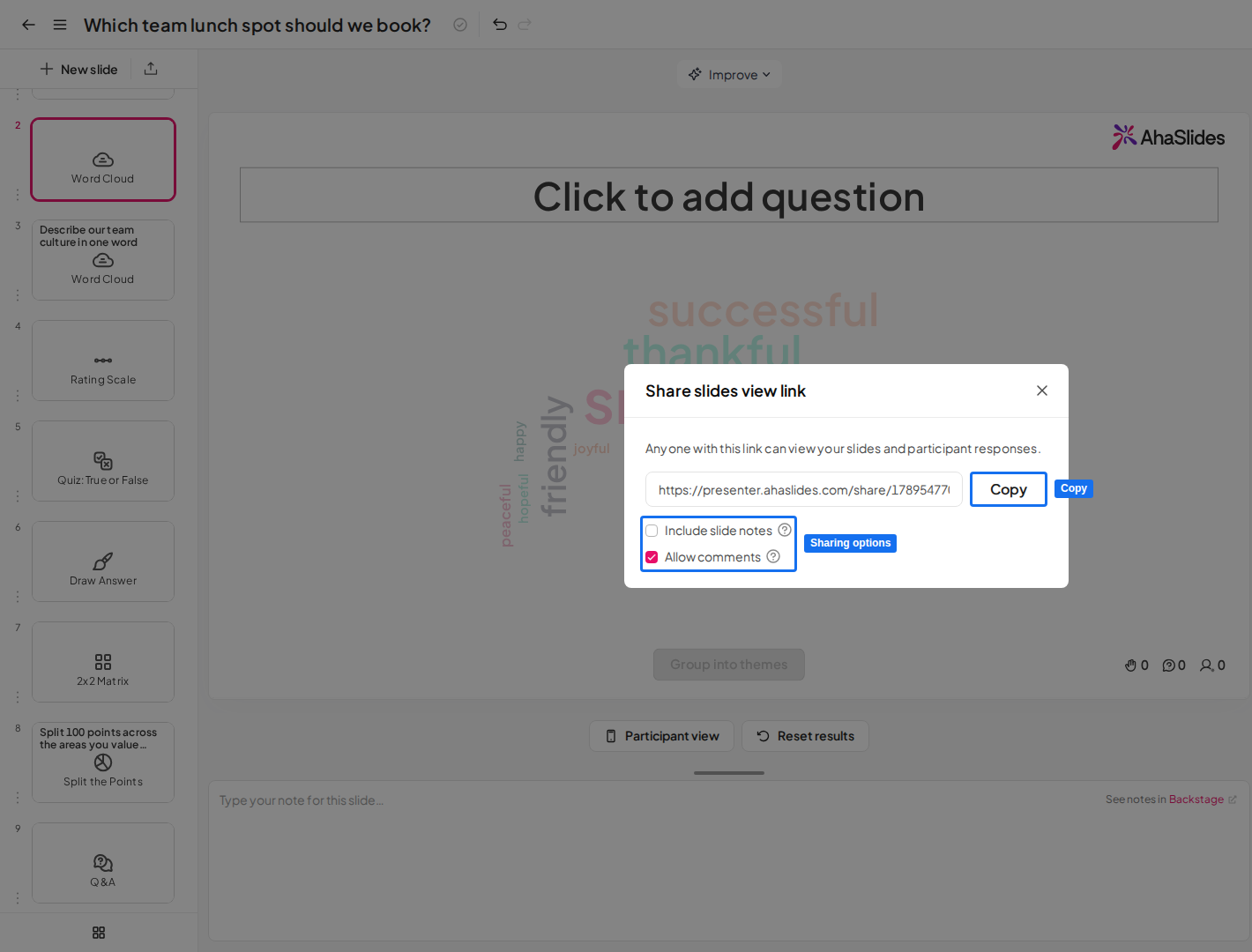Select the slide 2 Word Cloud thumbnail
This screenshot has width=1252, height=952.
(103, 160)
